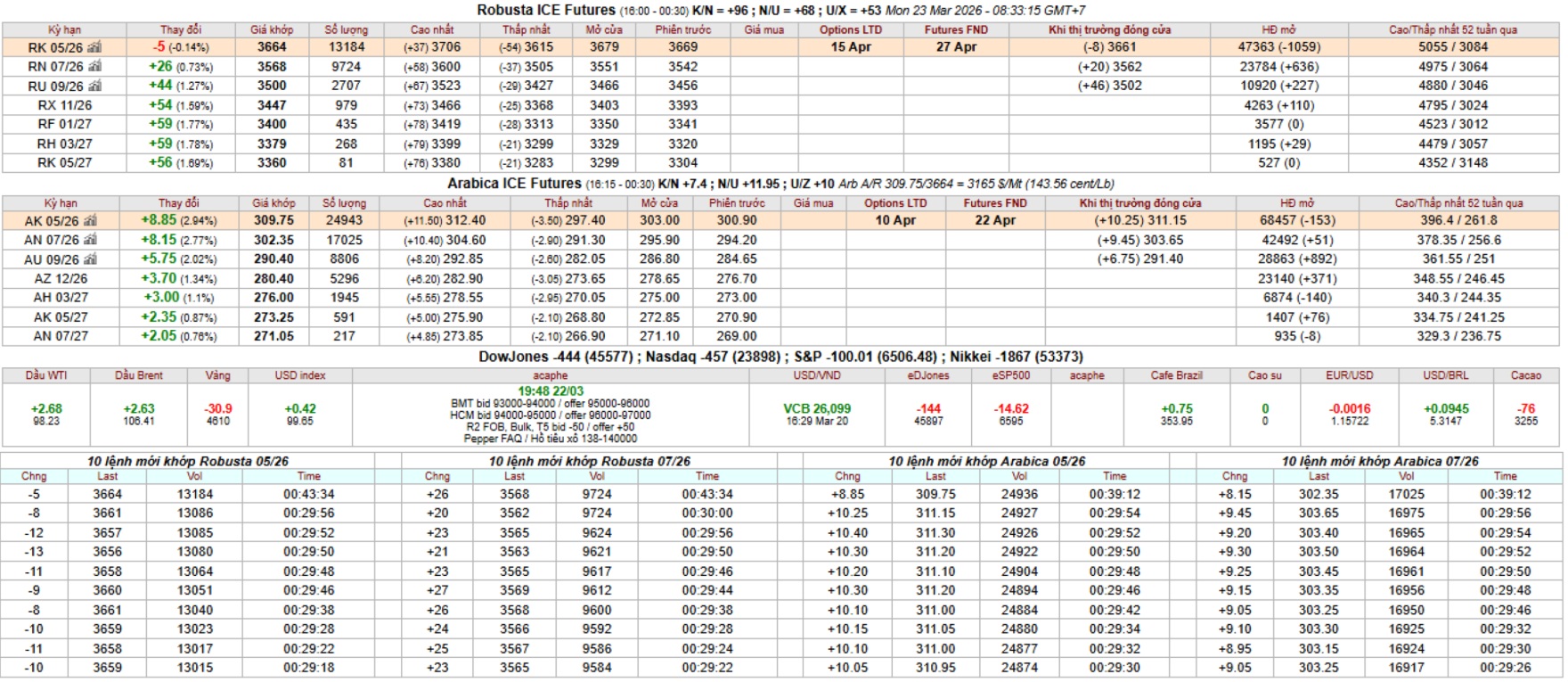The image size is (1568, 682).
Task: Open chart icon for Robusta RK 05/26
Action: (x=94, y=47)
